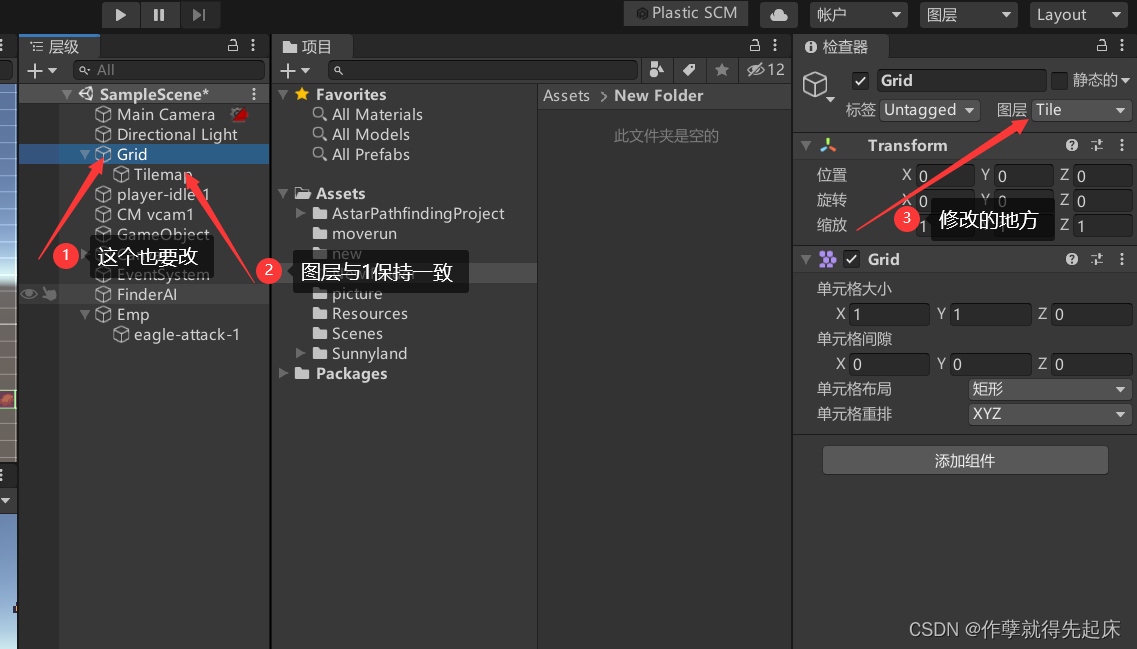Step one frame with the step button
The height and width of the screenshot is (649, 1137).
click(x=198, y=15)
